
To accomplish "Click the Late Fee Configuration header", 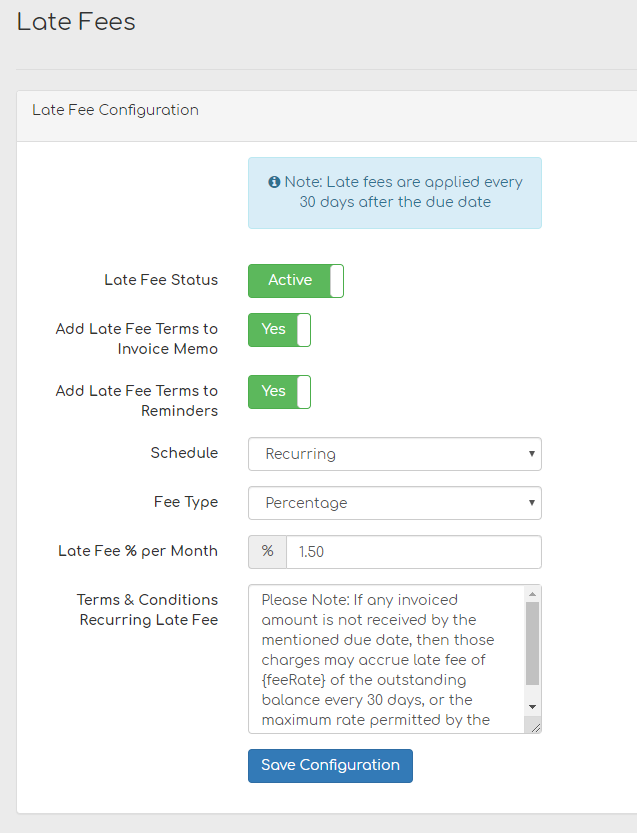I will click(114, 110).
